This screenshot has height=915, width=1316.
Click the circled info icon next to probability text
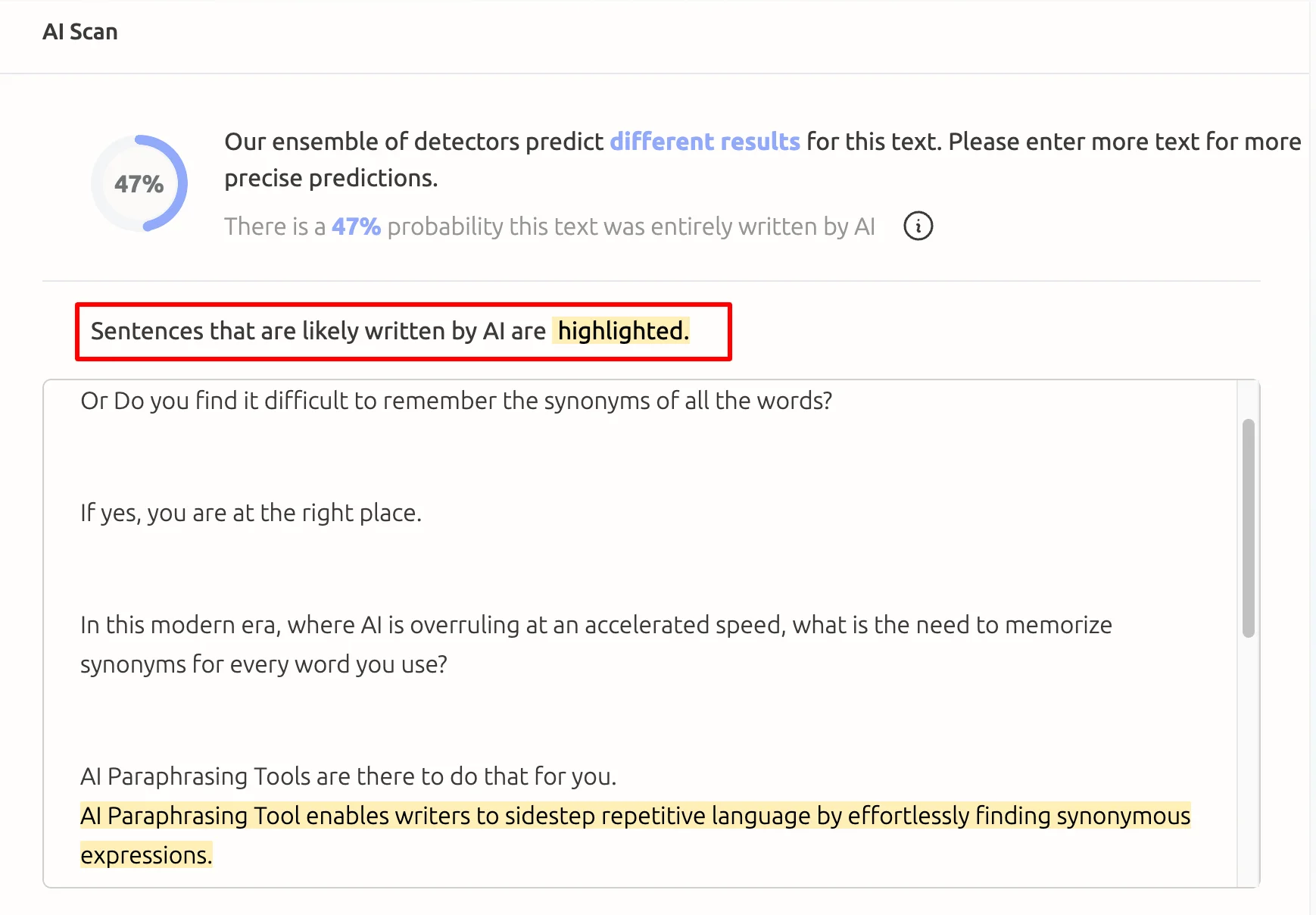click(917, 225)
